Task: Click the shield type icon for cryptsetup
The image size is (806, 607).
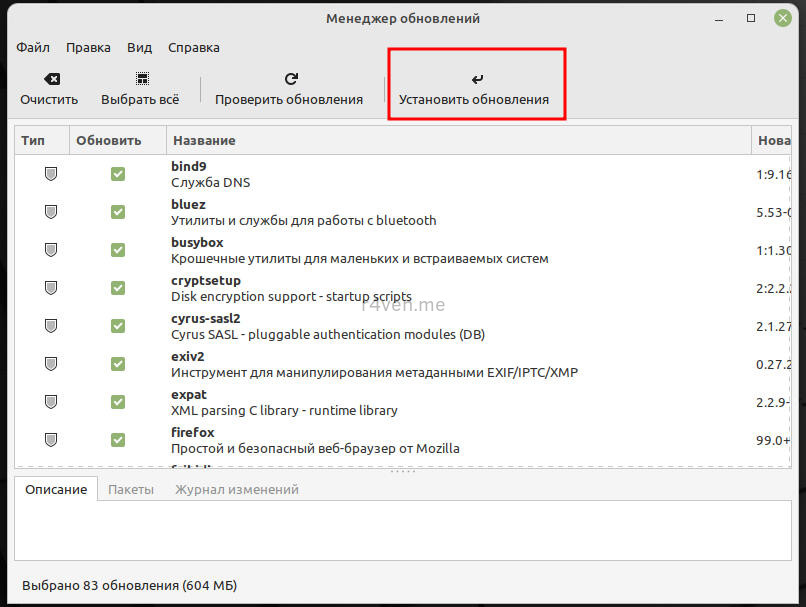Action: click(50, 288)
